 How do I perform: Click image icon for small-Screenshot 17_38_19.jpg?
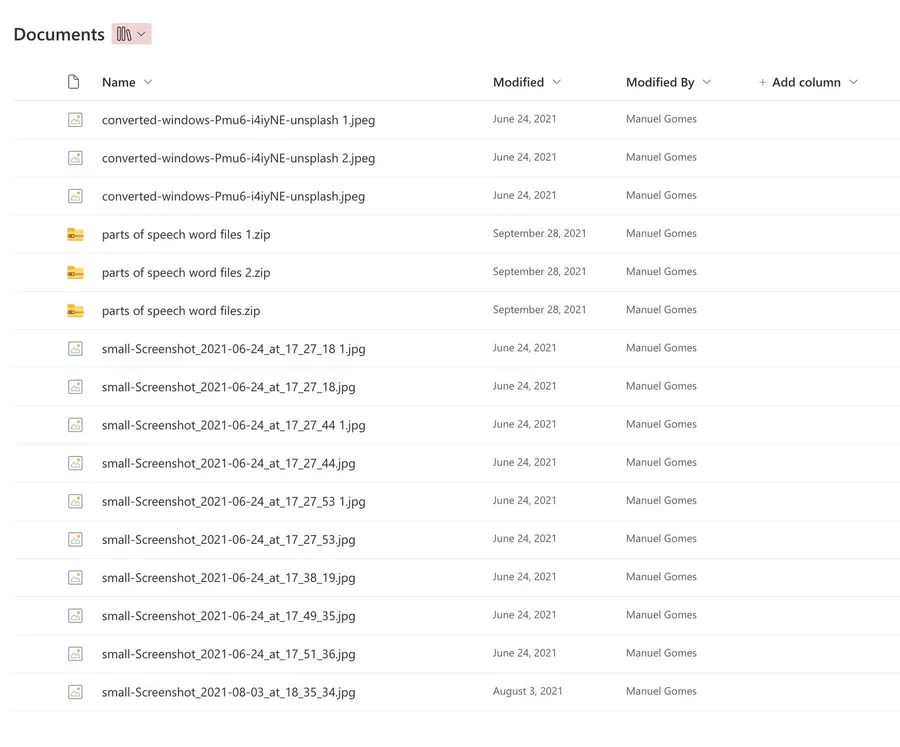pyautogui.click(x=75, y=578)
